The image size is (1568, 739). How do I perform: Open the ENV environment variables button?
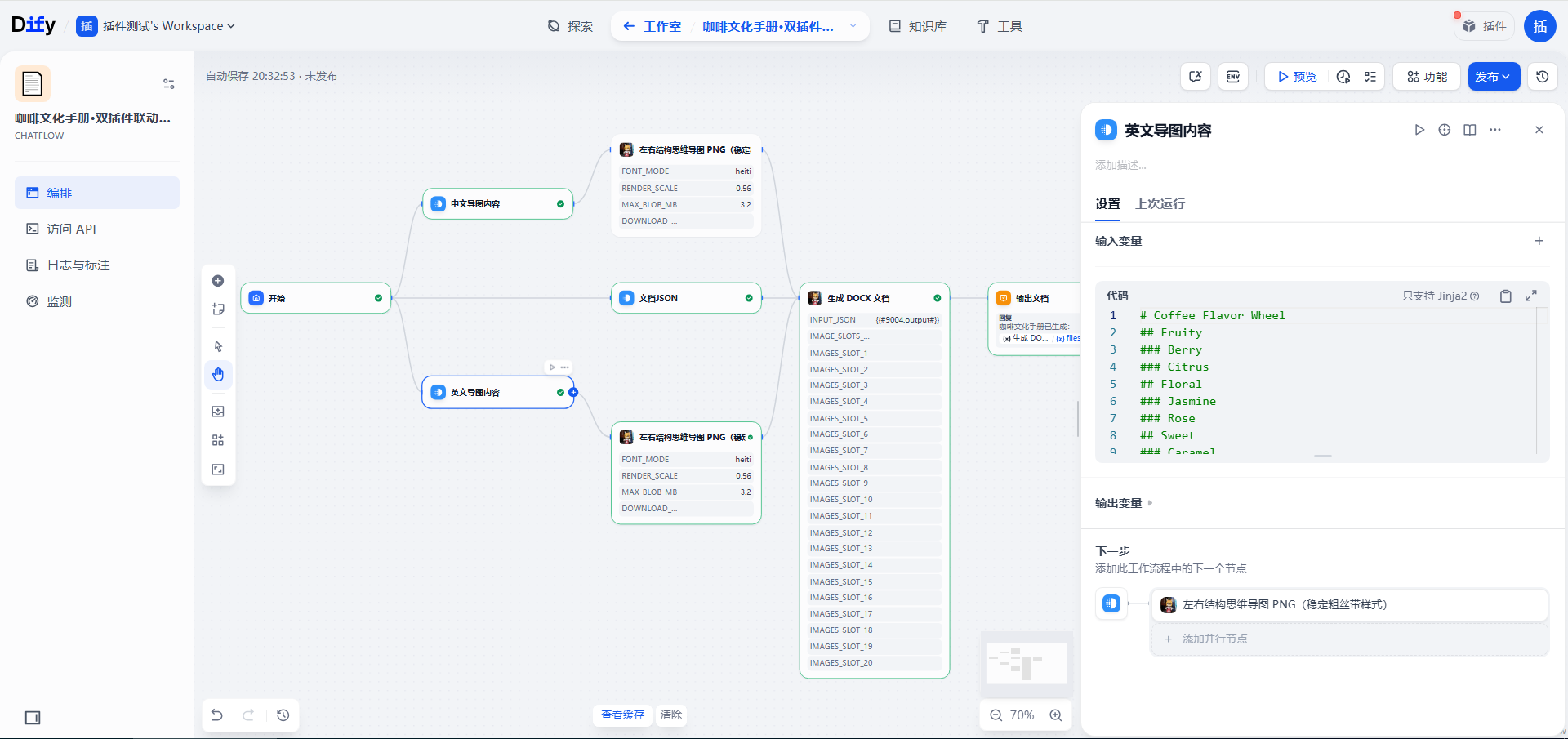tap(1233, 77)
